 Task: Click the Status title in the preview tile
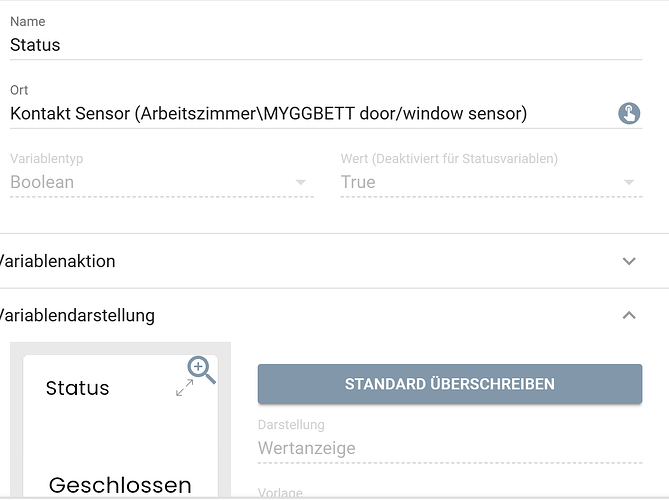(x=77, y=388)
